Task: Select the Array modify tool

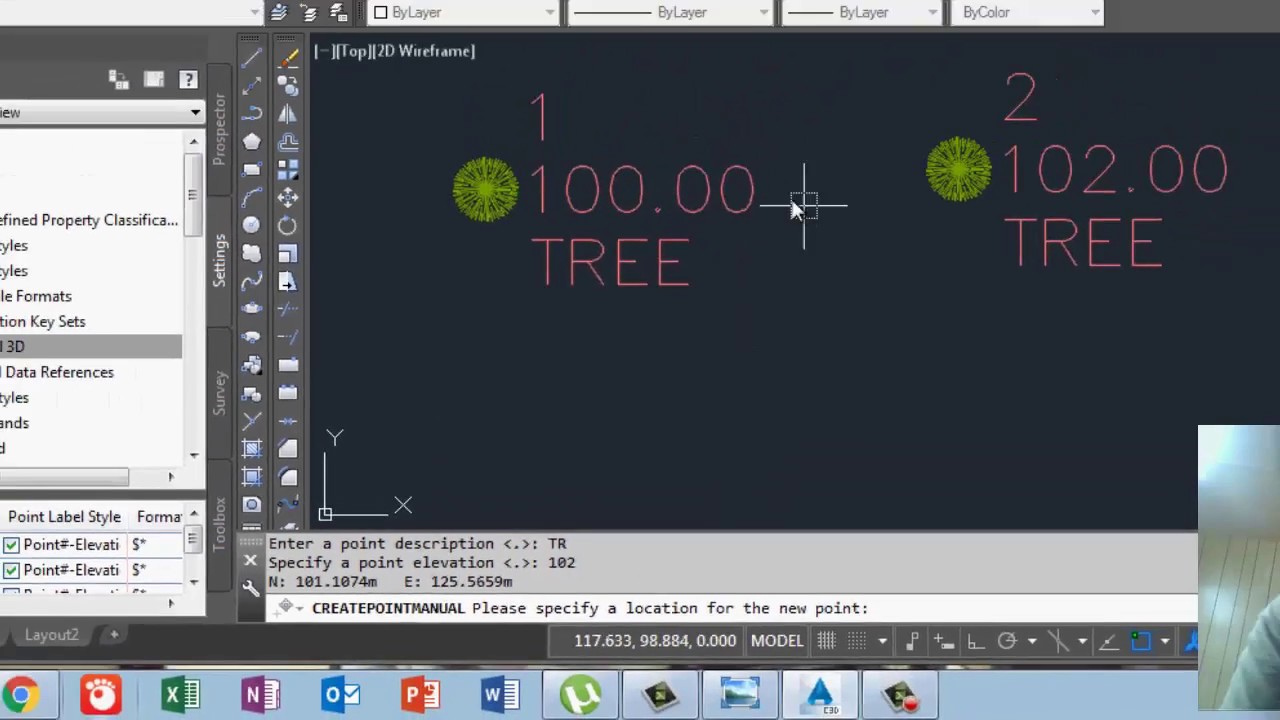Action: tap(288, 170)
